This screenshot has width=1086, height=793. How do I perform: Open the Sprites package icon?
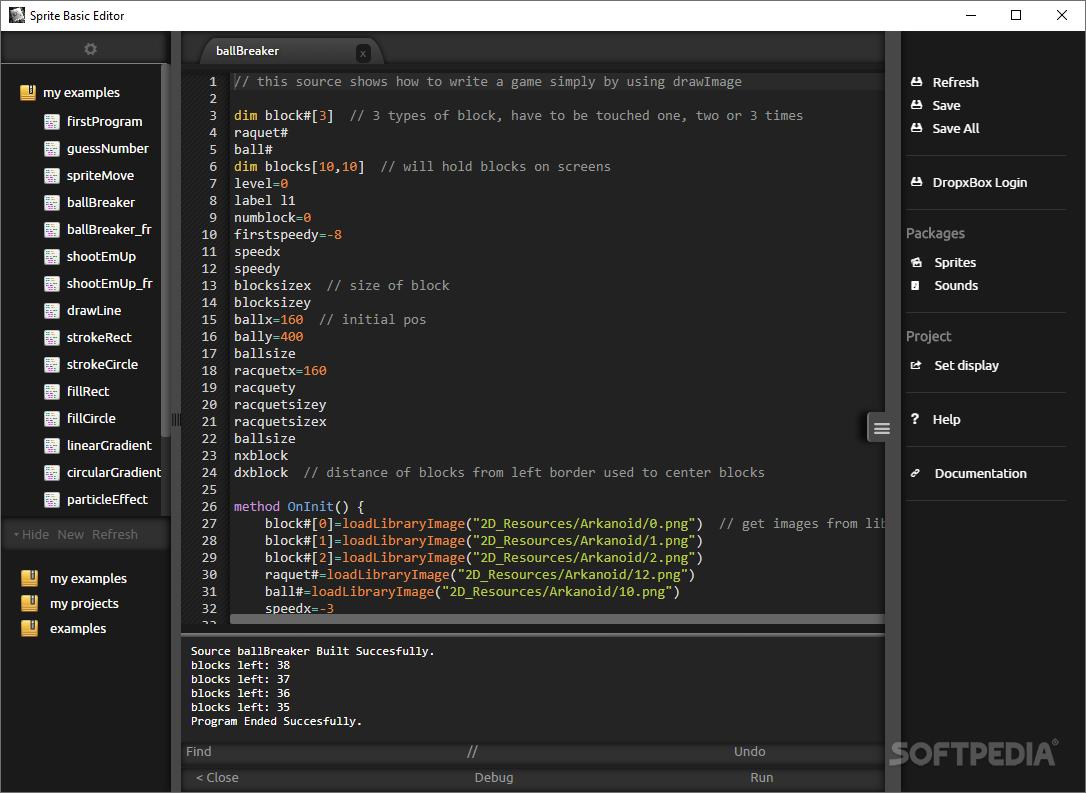tap(916, 262)
